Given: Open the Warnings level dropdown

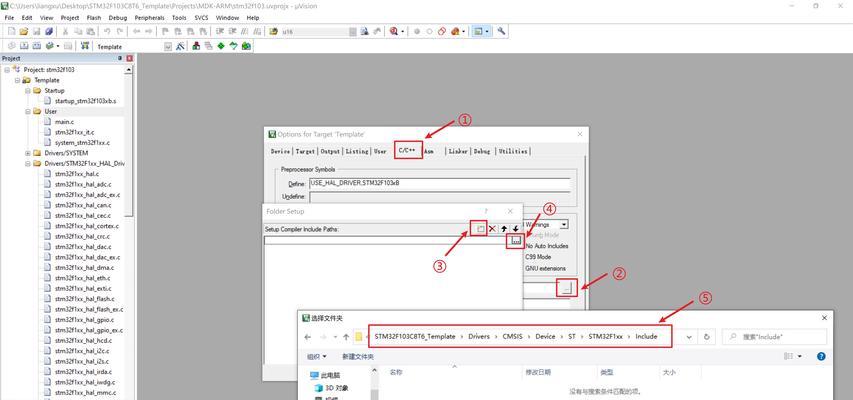Looking at the screenshot, I should (565, 224).
